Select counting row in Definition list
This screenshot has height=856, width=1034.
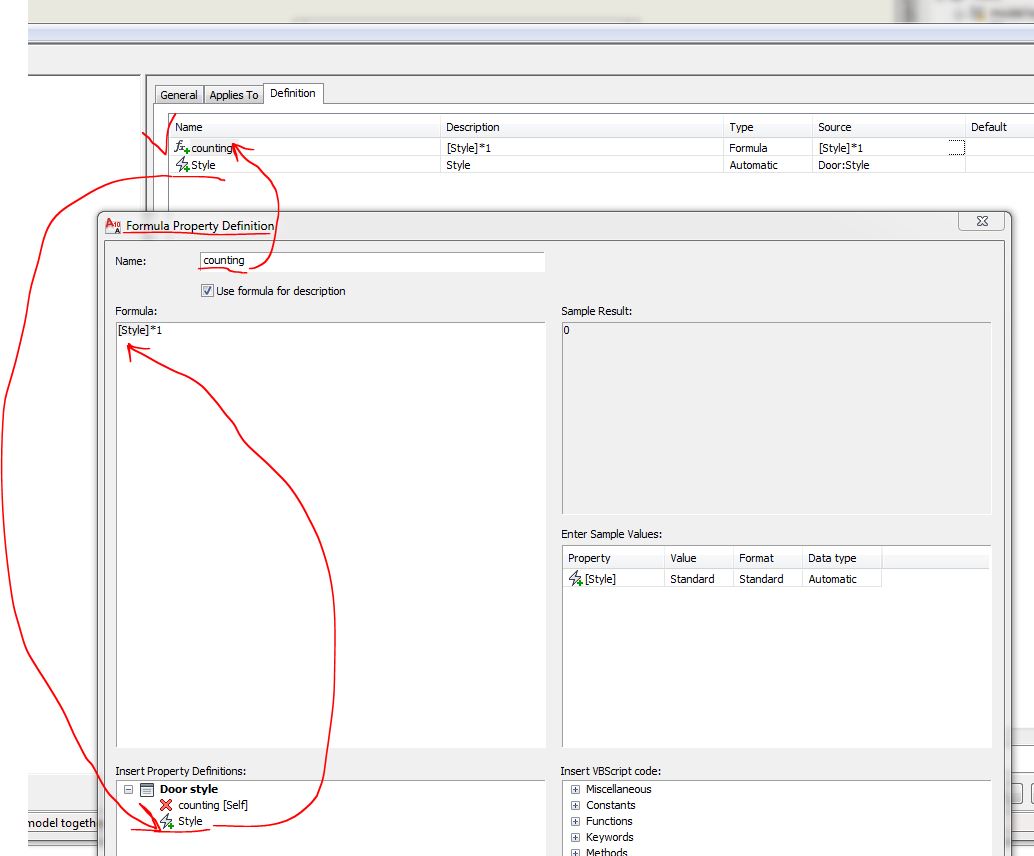coord(300,147)
